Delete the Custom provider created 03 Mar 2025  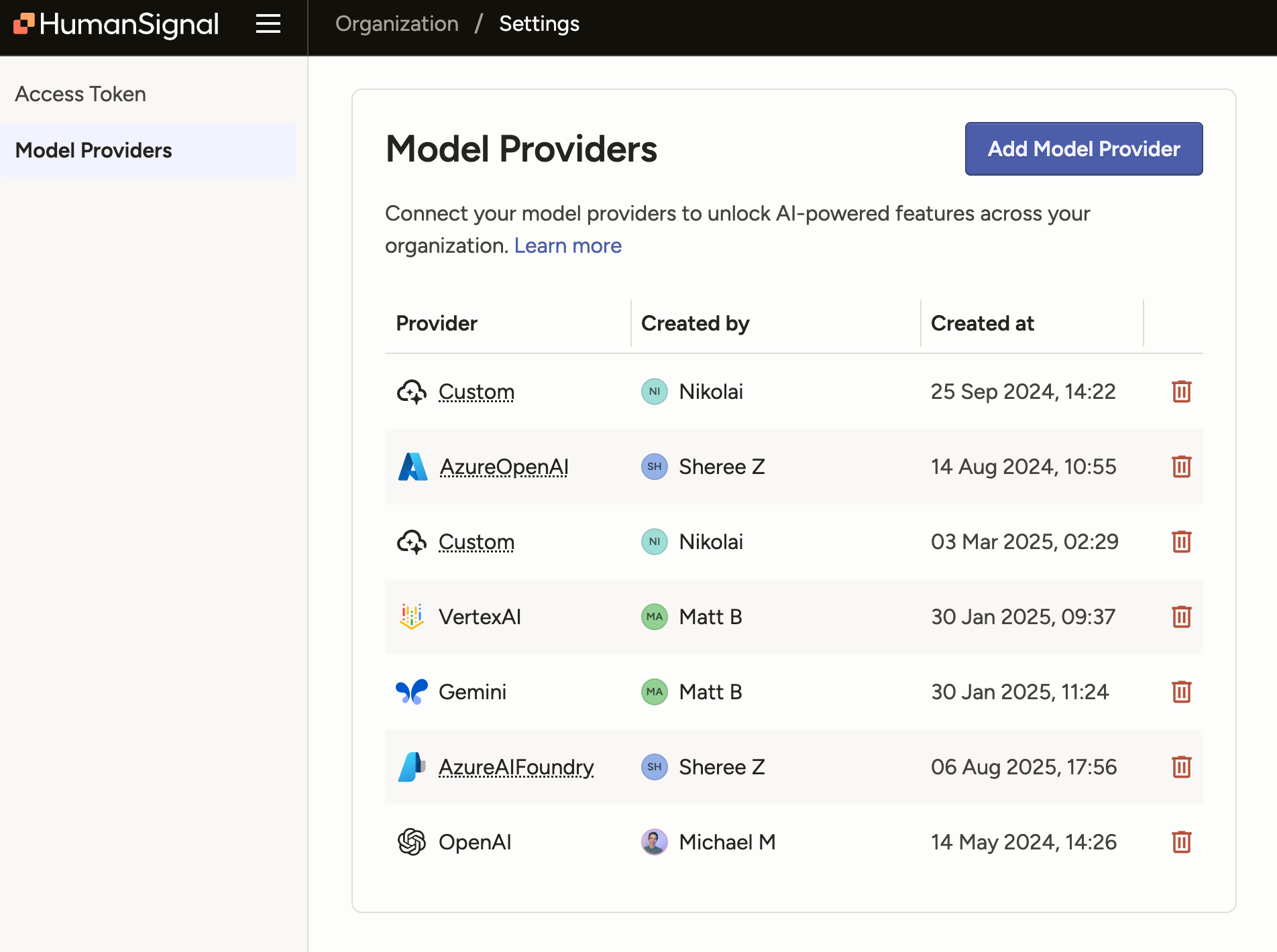[x=1181, y=542]
